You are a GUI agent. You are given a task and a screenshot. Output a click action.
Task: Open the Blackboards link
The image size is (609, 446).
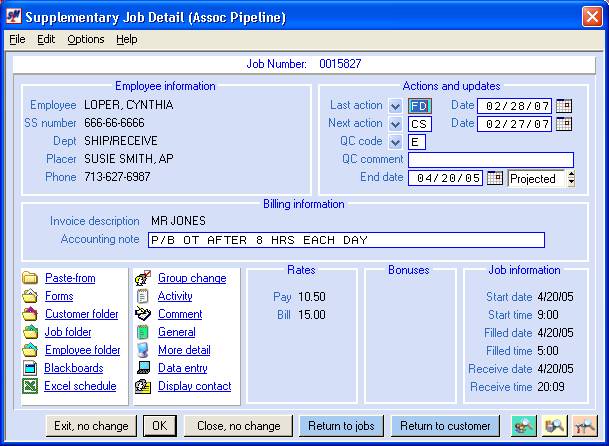coord(74,368)
